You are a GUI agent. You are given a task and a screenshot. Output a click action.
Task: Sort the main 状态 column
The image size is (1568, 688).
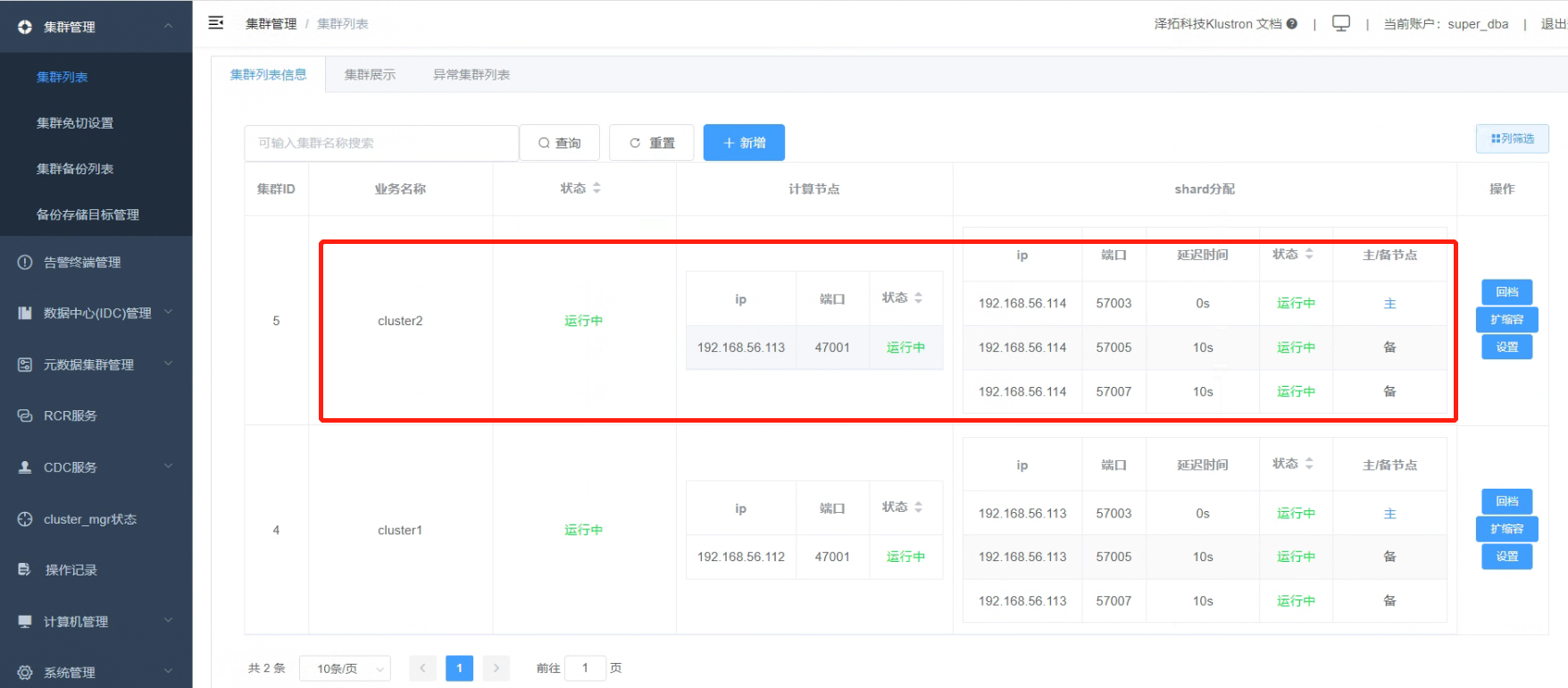(x=596, y=189)
